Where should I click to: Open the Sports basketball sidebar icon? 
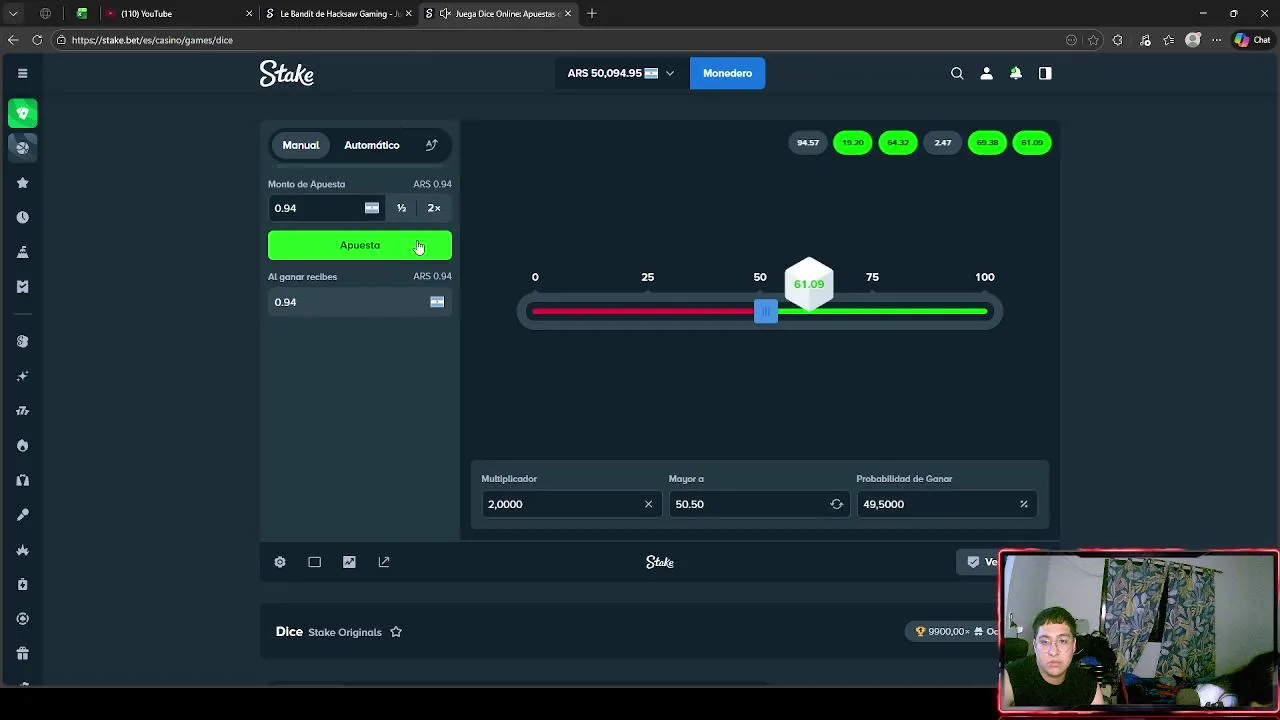[x=22, y=148]
